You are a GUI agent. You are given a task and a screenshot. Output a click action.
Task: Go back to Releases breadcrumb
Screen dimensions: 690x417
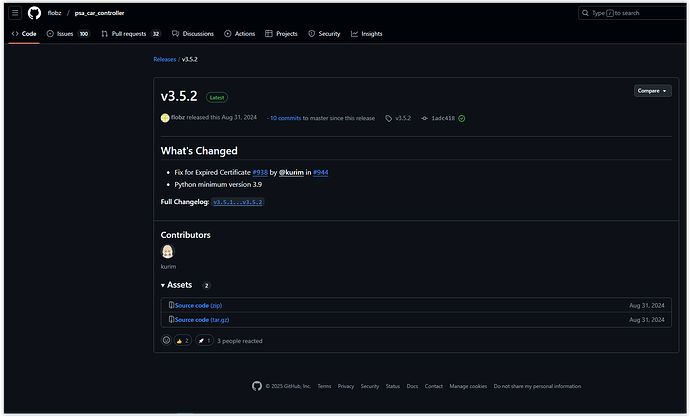(x=165, y=59)
